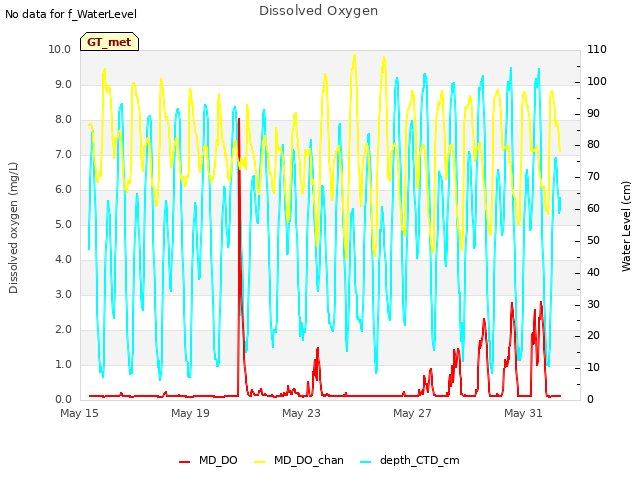Click the 20 right axis value
The width and height of the screenshot is (640, 480).
tap(593, 336)
